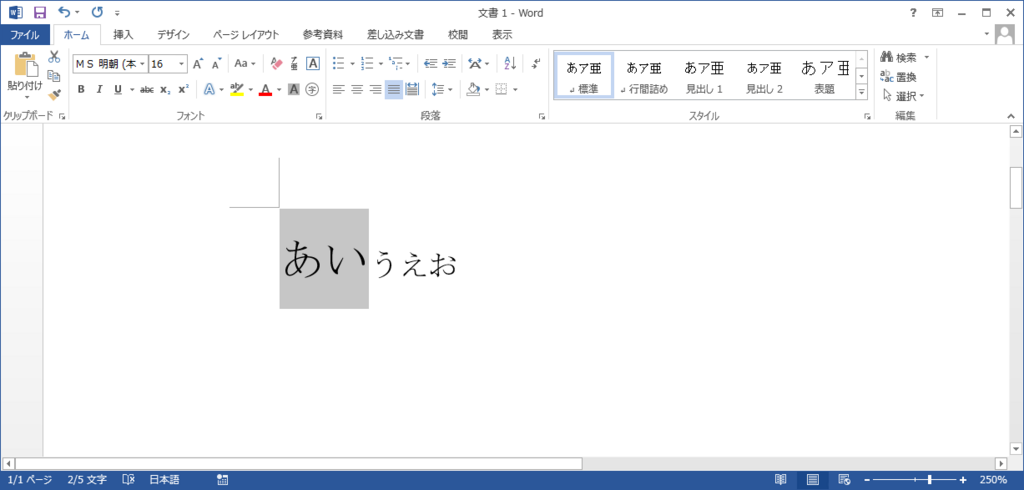Cut the selection with the scissors icon
The height and width of the screenshot is (490, 1024).
click(54, 57)
